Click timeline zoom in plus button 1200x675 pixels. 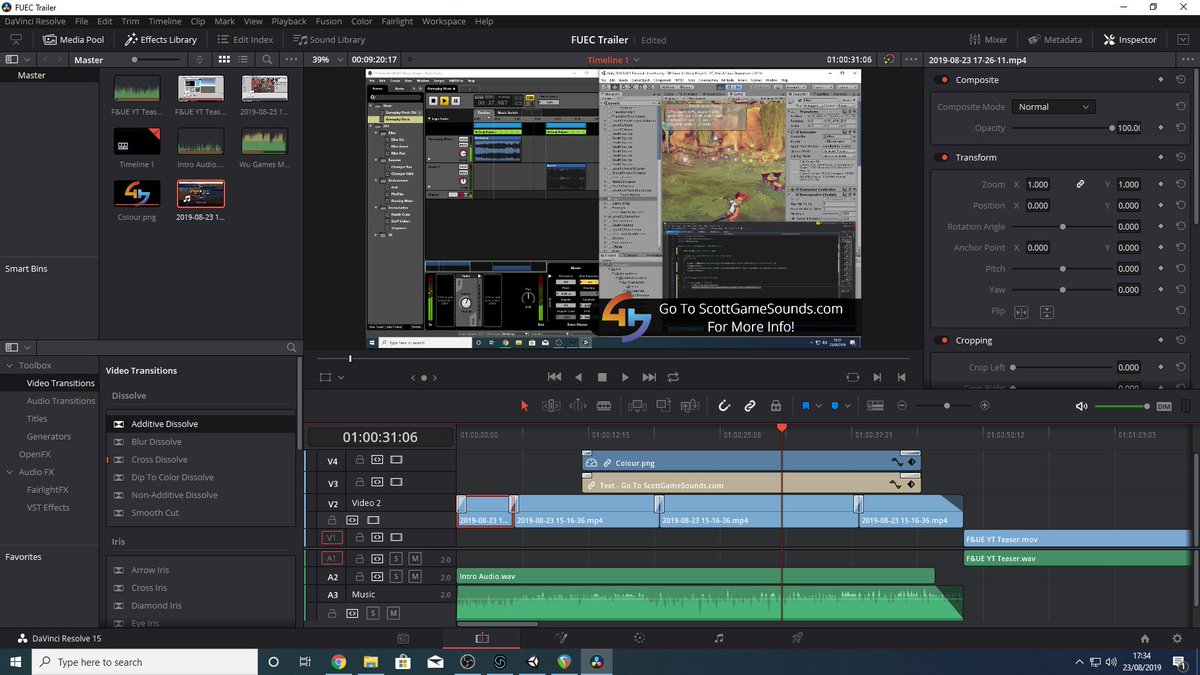tap(985, 405)
